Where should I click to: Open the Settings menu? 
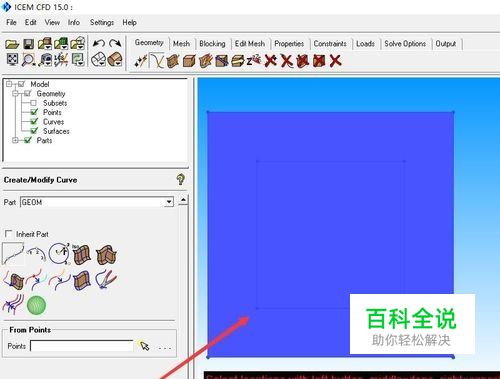pos(102,23)
